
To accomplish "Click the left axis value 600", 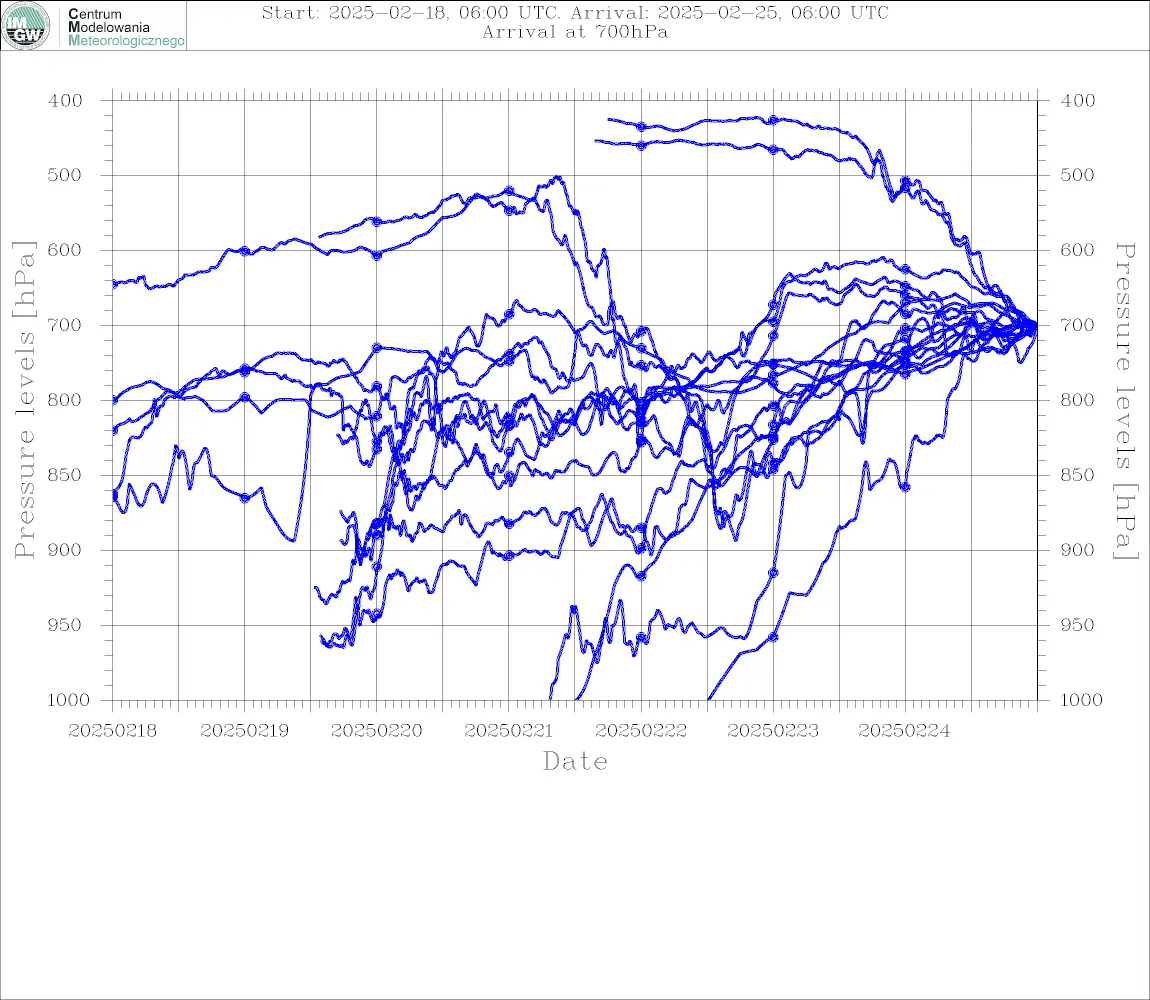I will 65,250.
